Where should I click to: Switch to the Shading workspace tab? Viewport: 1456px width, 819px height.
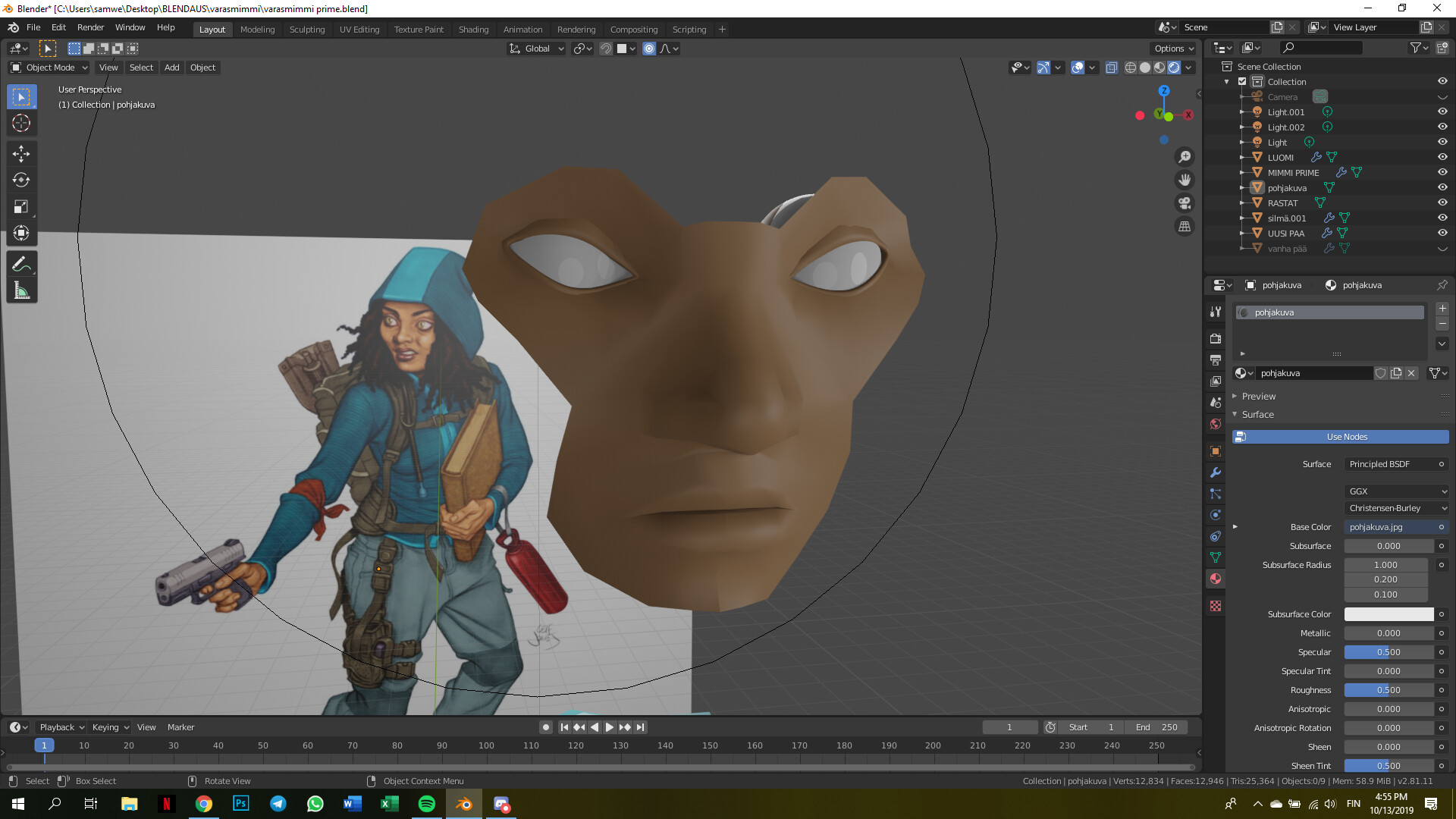pyautogui.click(x=473, y=29)
